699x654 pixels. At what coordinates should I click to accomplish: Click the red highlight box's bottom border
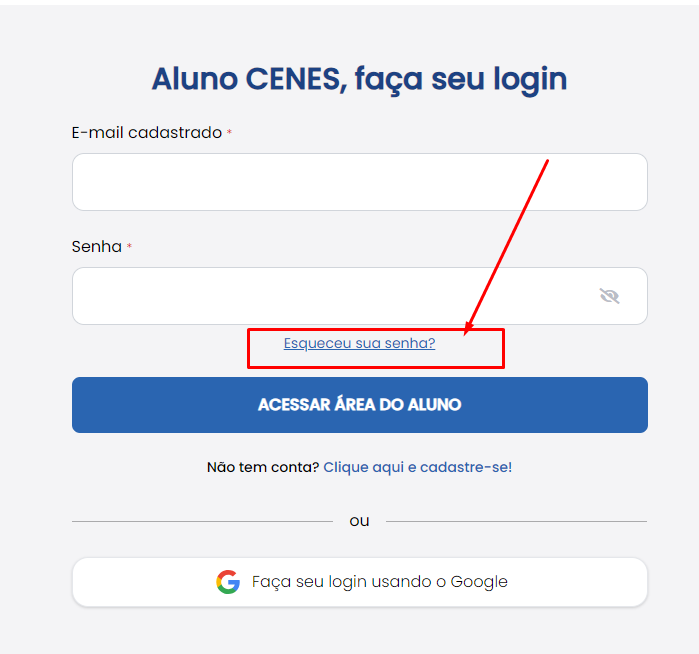pos(376,367)
